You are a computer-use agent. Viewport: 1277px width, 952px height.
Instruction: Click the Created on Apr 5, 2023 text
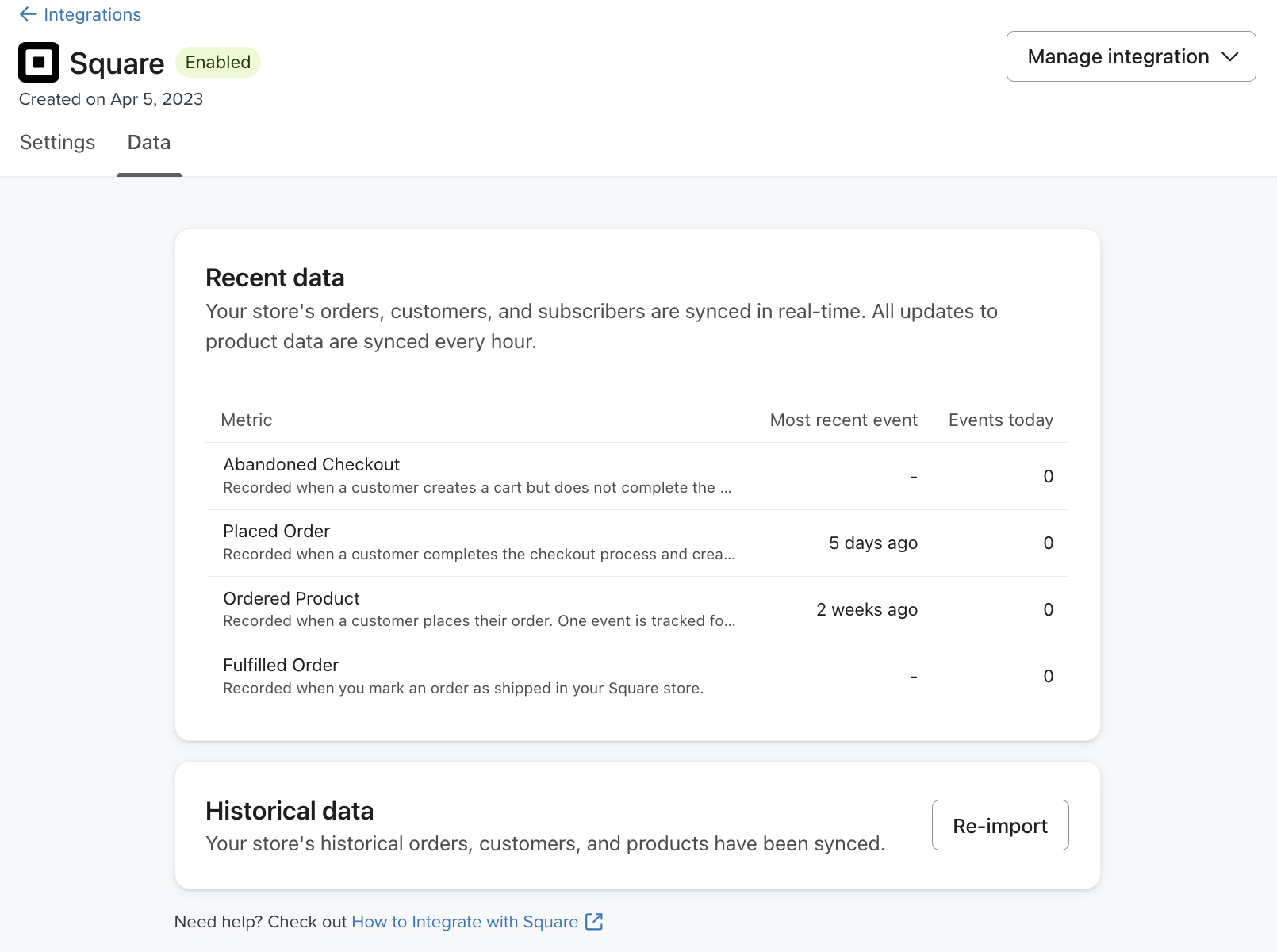pyautogui.click(x=110, y=98)
